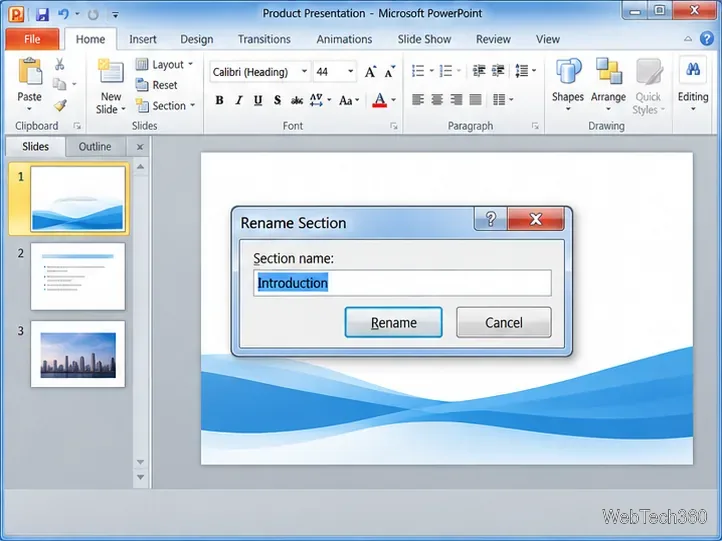The height and width of the screenshot is (541, 722).
Task: Click the Redo icon in title bar
Action: [x=93, y=15]
